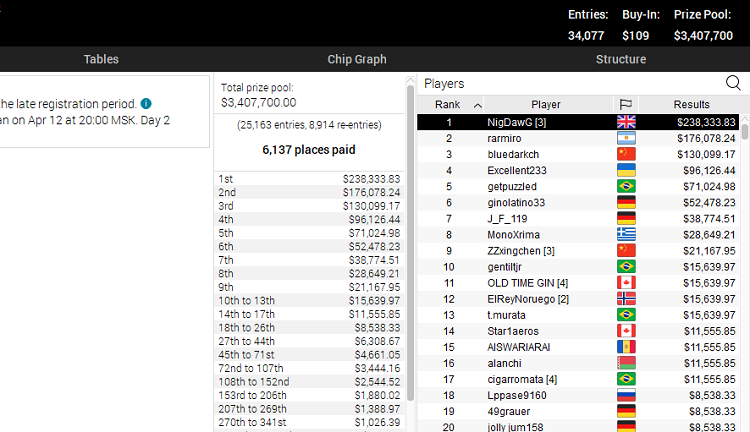
Task: Click the late registration info icon
Action: click(146, 103)
